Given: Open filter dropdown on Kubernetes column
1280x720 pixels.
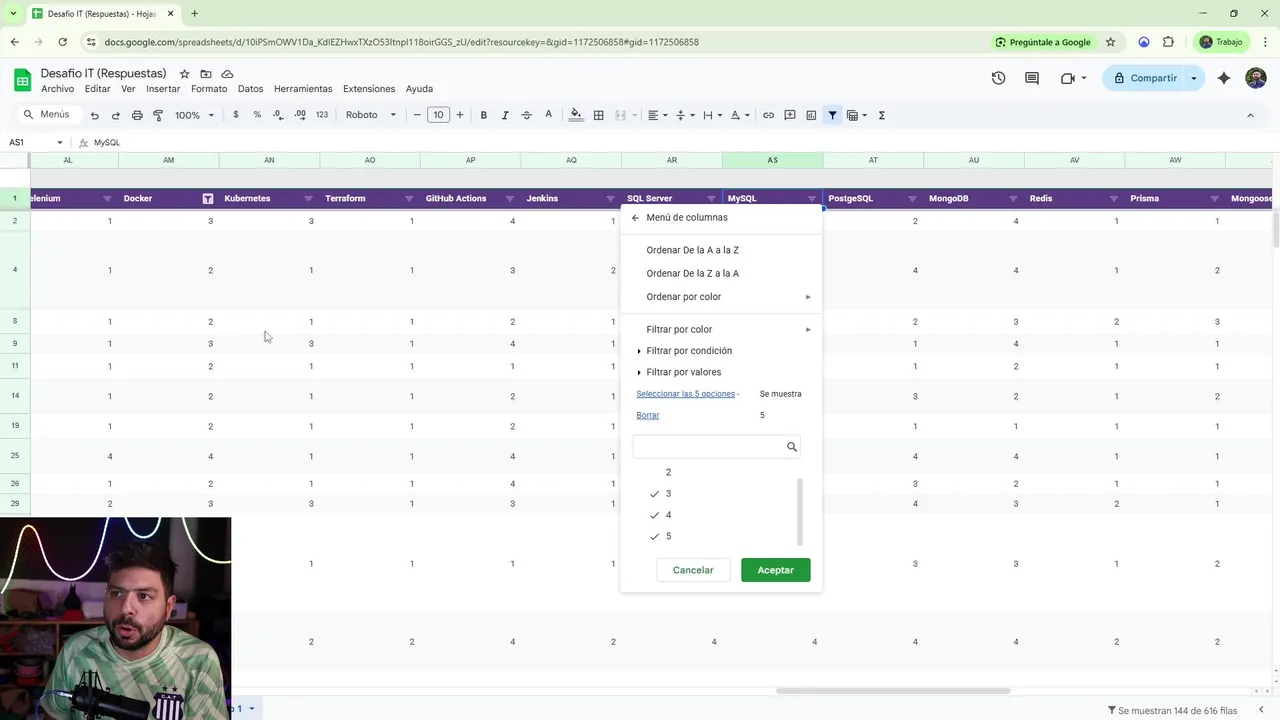Looking at the screenshot, I should click(308, 199).
